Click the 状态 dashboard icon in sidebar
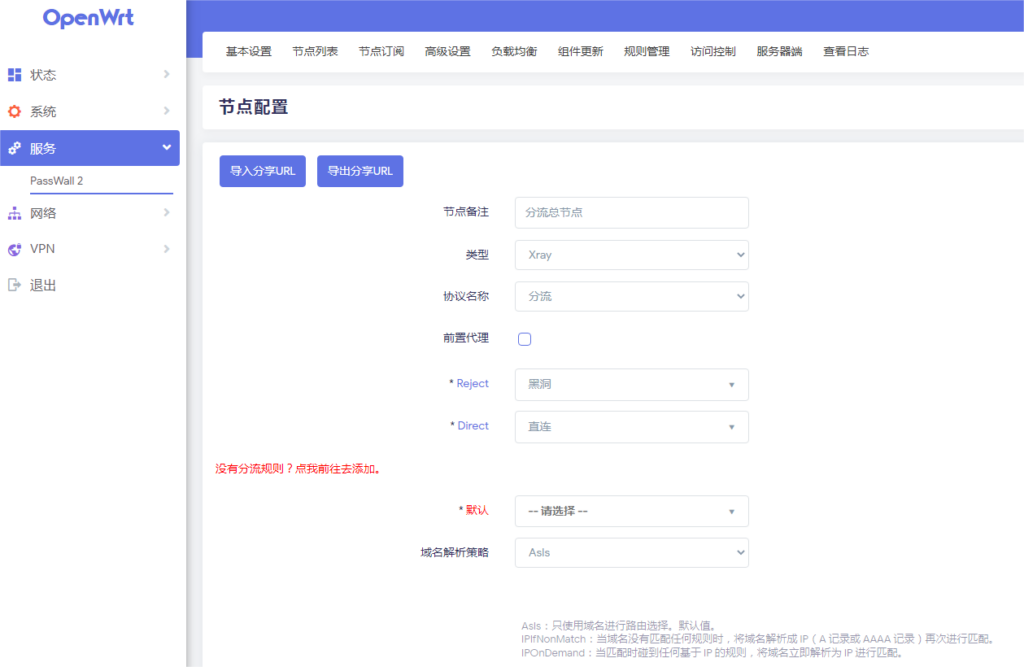 pyautogui.click(x=14, y=75)
